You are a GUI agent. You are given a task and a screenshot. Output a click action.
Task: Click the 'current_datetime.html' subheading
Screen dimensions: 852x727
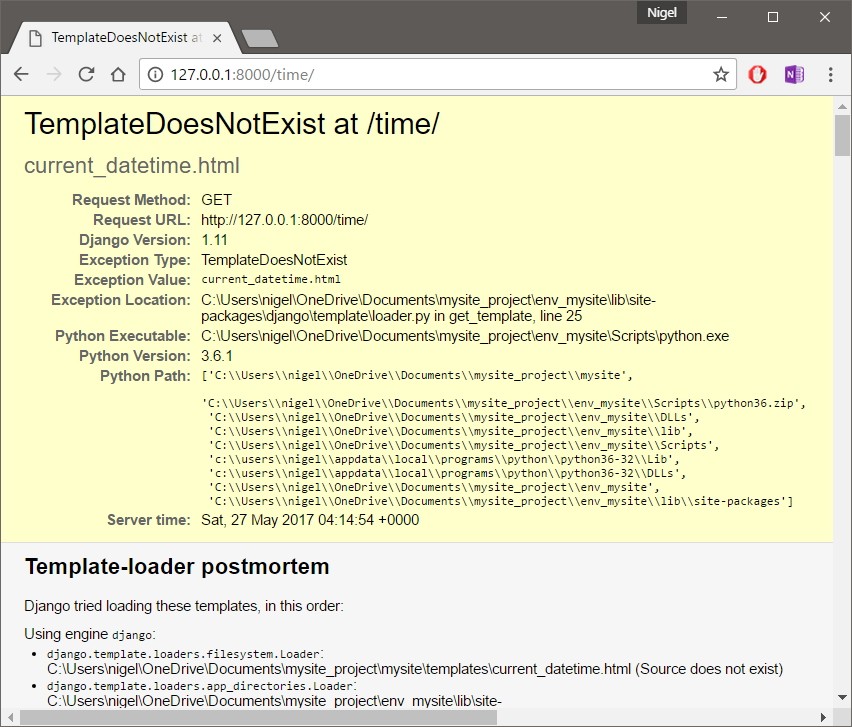(131, 166)
